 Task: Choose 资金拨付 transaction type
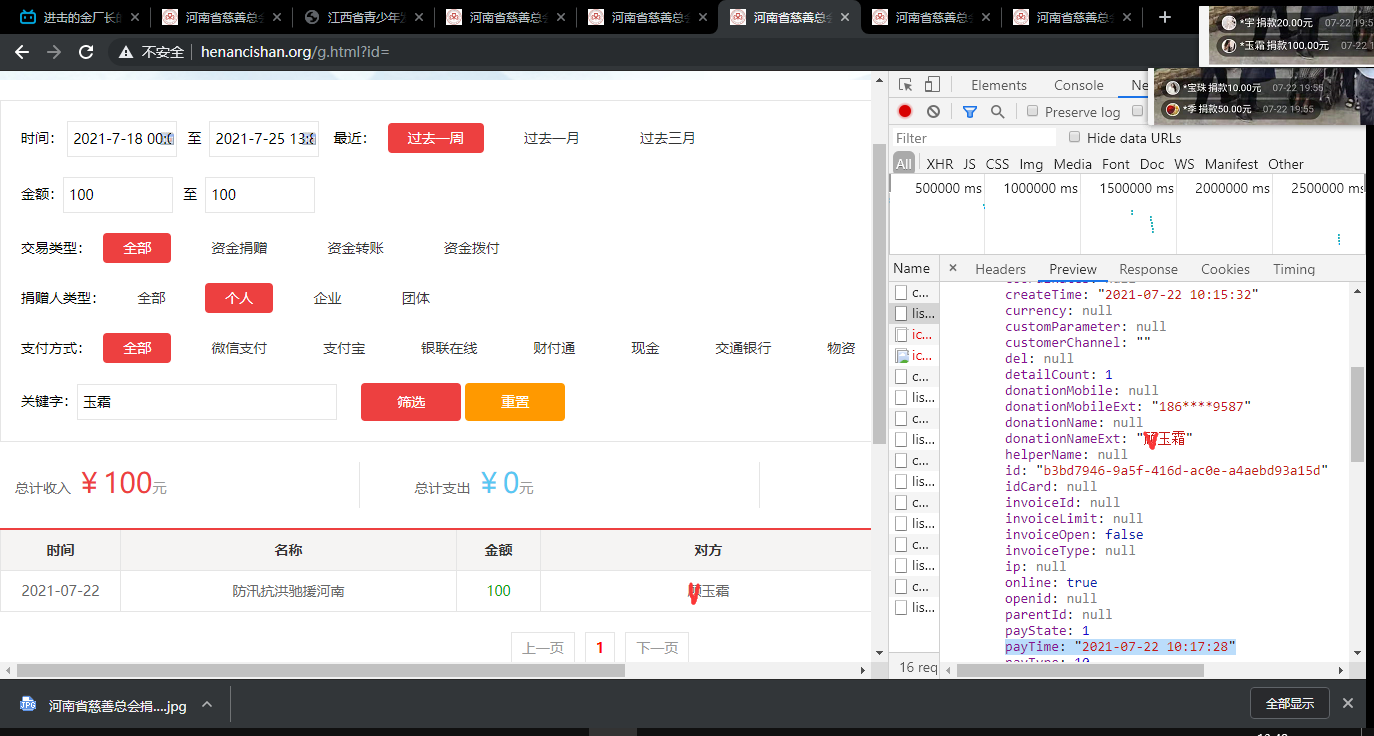pos(471,248)
